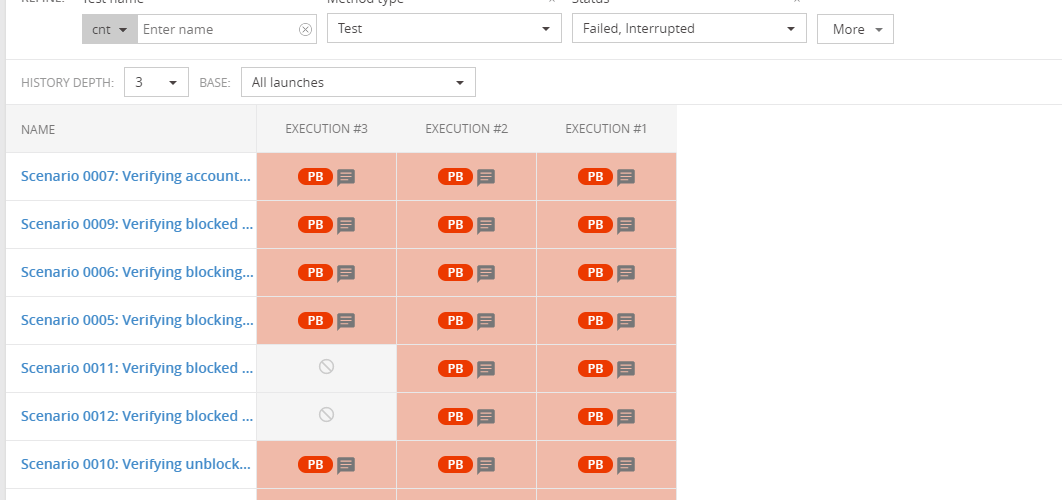Open comment icon for Scenario 0005 Execution #2

486,322
